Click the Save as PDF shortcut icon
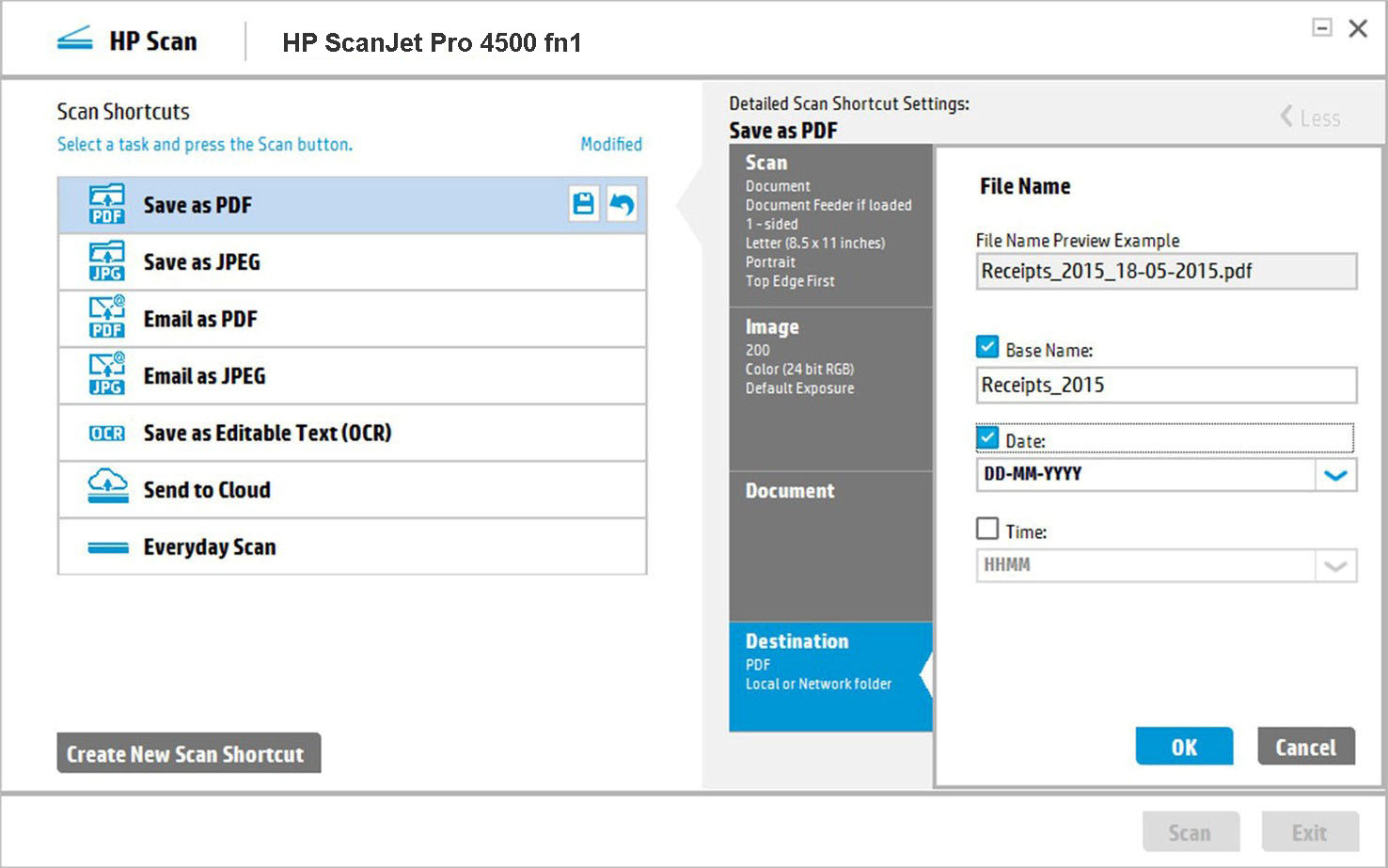Screen dimensions: 1388x868 [x=106, y=205]
